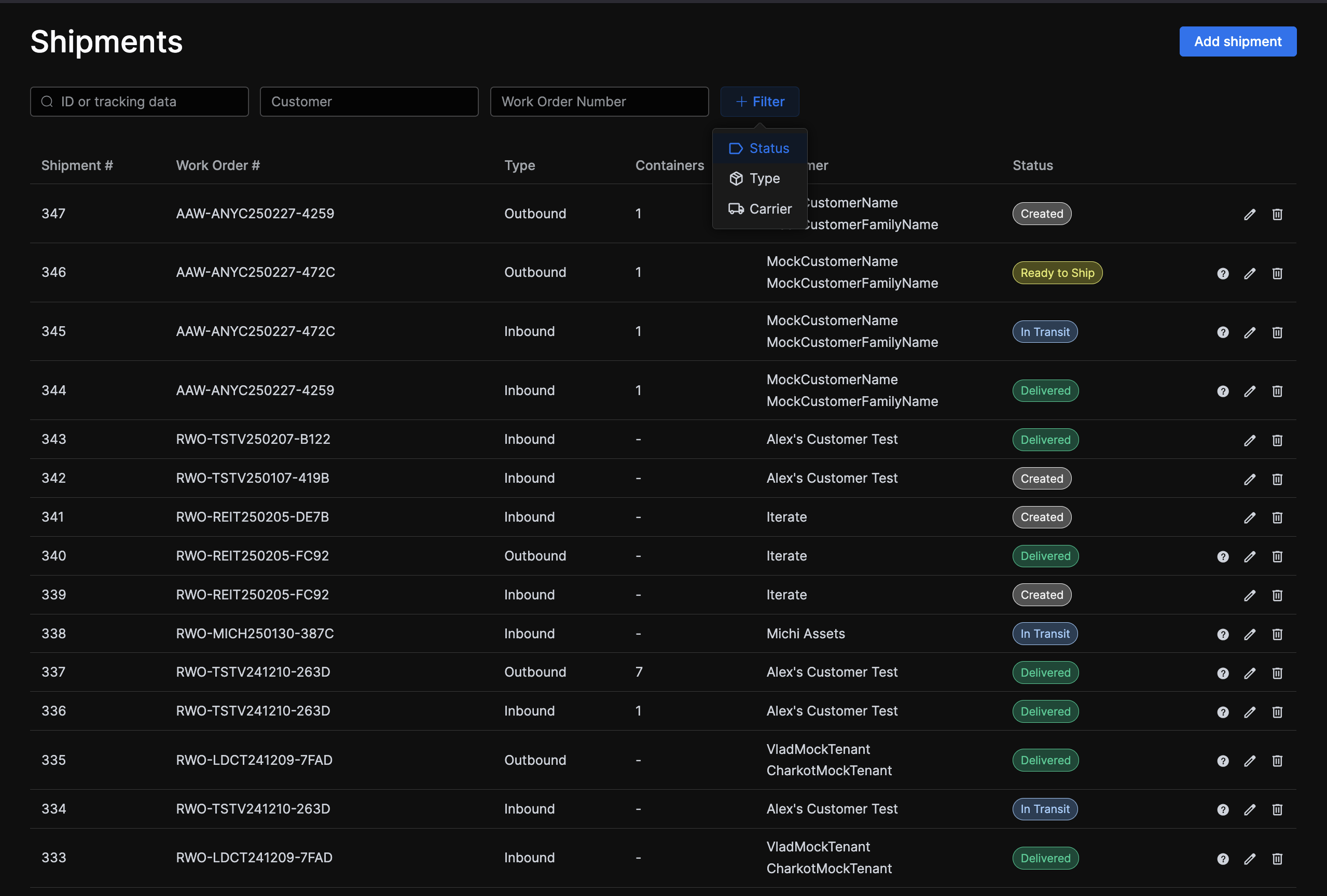Open the help icon on shipment 345

coord(1223,332)
